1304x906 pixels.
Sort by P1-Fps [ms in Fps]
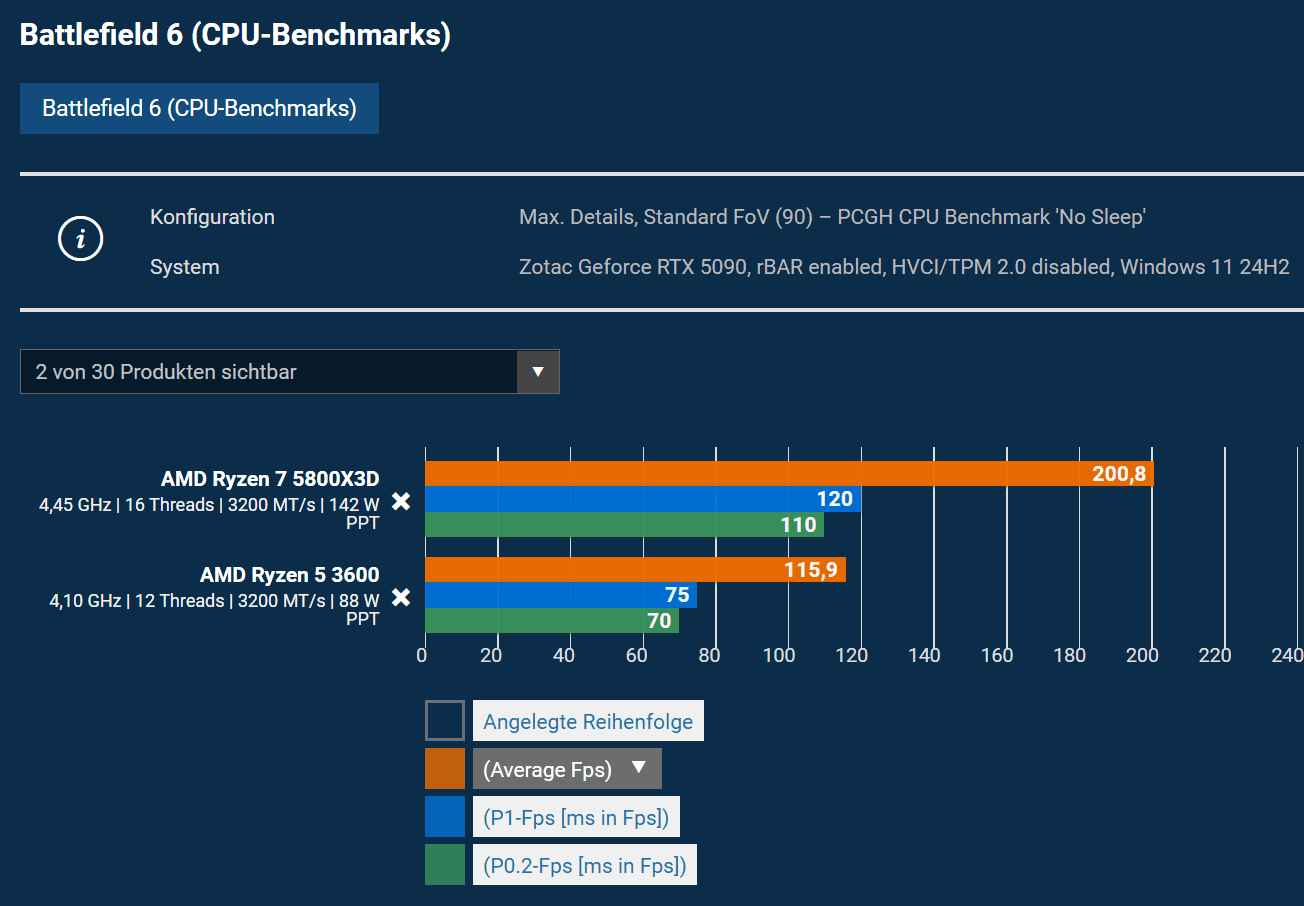(577, 817)
